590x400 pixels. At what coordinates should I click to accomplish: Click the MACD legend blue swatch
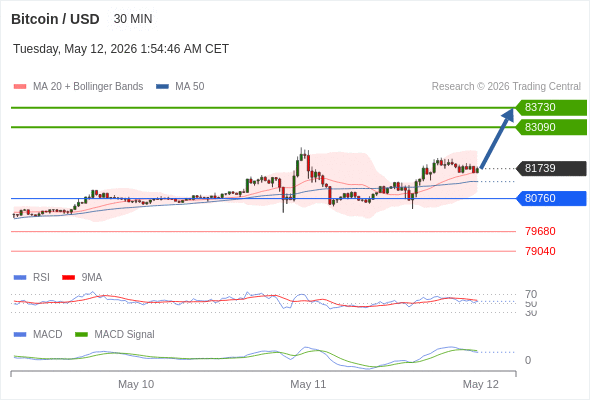[x=20, y=335]
